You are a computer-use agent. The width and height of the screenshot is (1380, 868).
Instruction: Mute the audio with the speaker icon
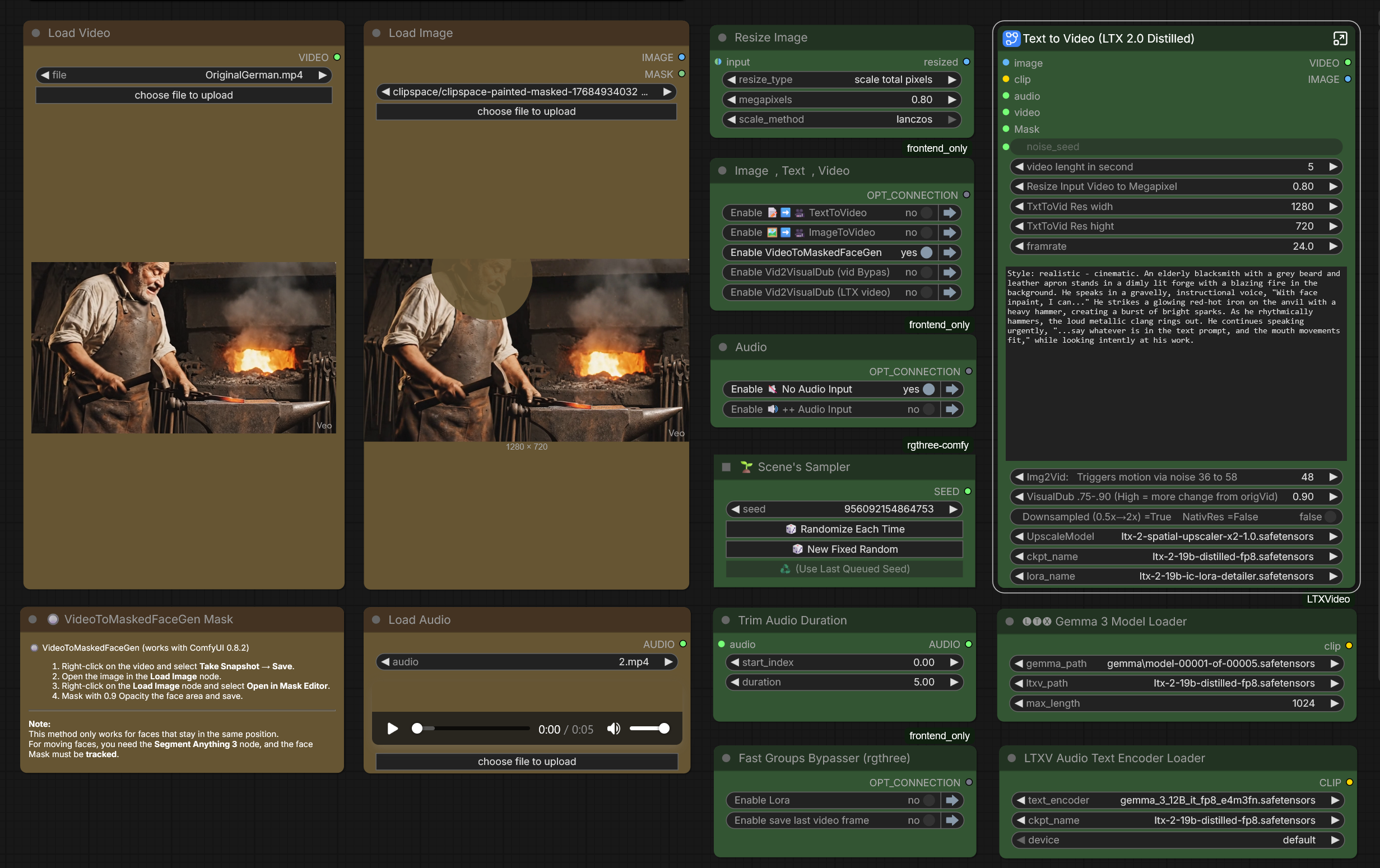[613, 729]
